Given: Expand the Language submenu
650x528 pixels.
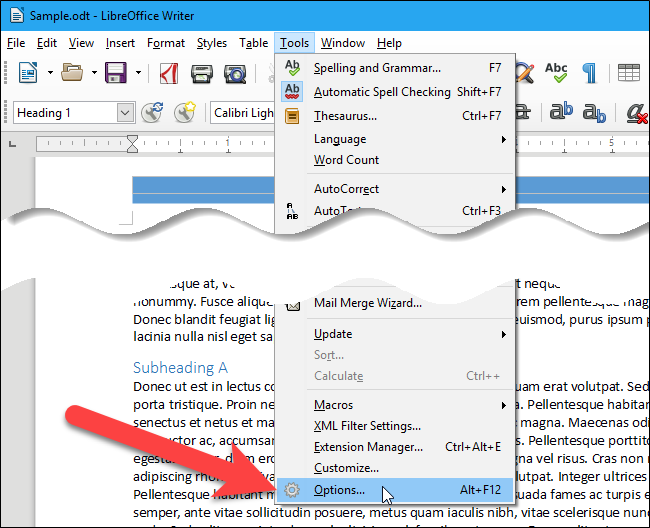Looking at the screenshot, I should pos(395,139).
